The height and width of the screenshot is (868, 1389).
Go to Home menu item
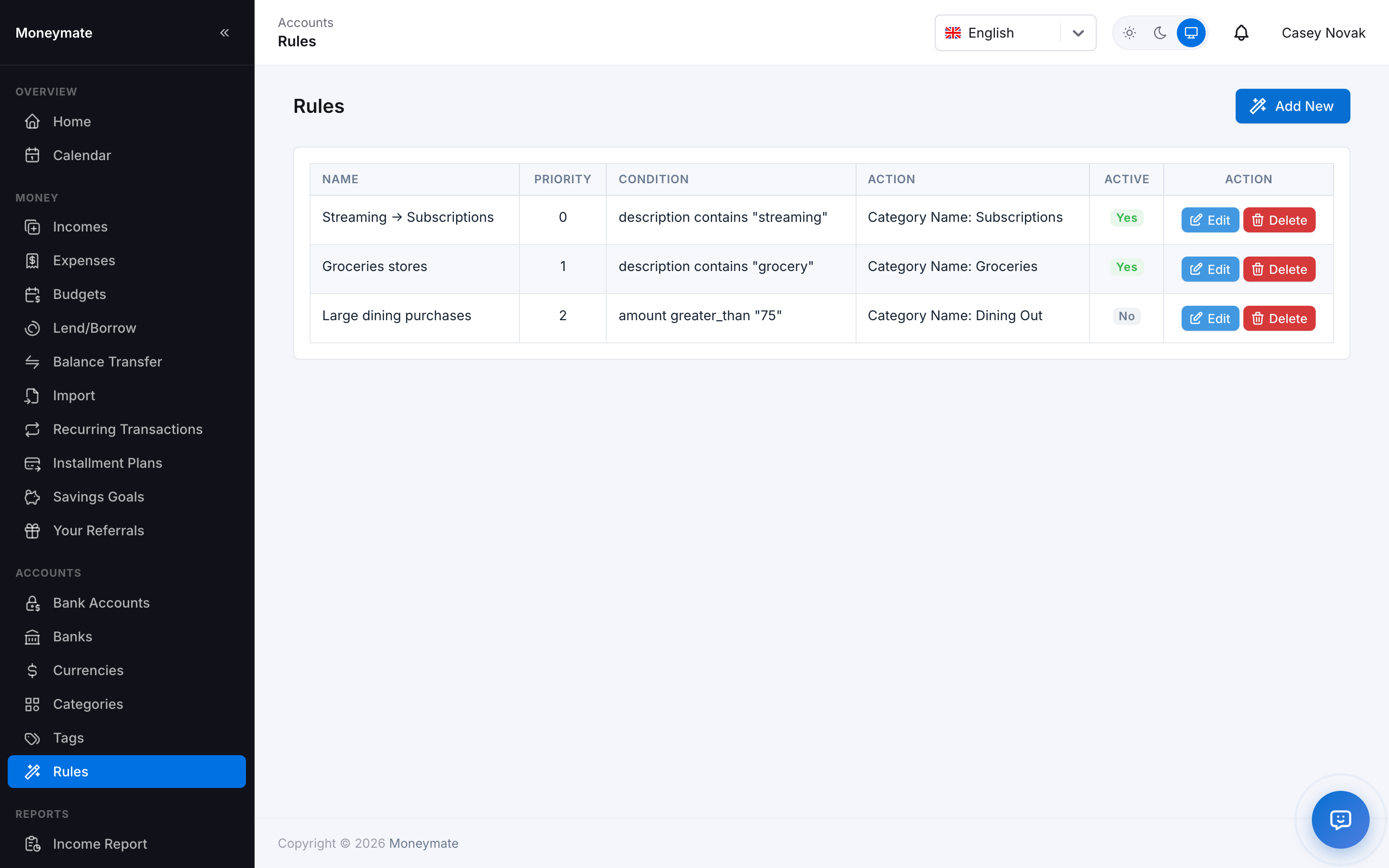coord(126,122)
